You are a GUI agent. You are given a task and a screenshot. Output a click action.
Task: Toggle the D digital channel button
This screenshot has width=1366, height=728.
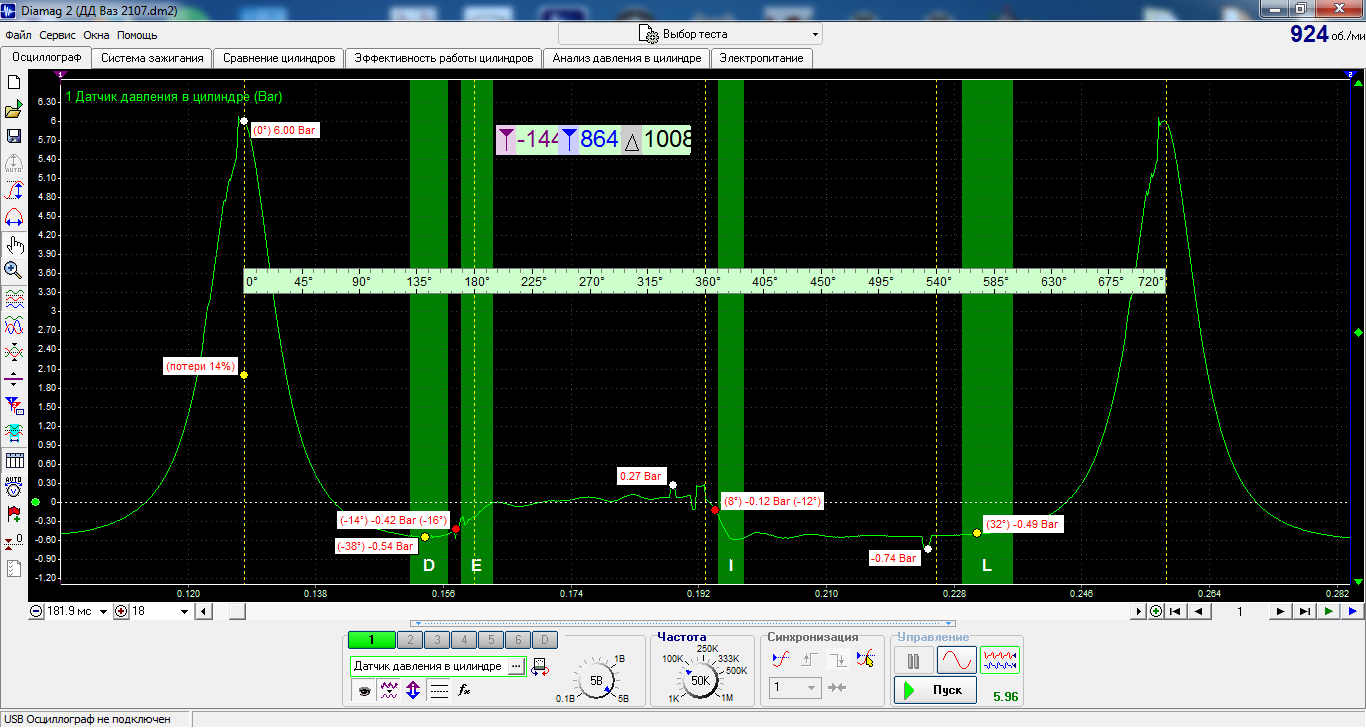coord(544,640)
